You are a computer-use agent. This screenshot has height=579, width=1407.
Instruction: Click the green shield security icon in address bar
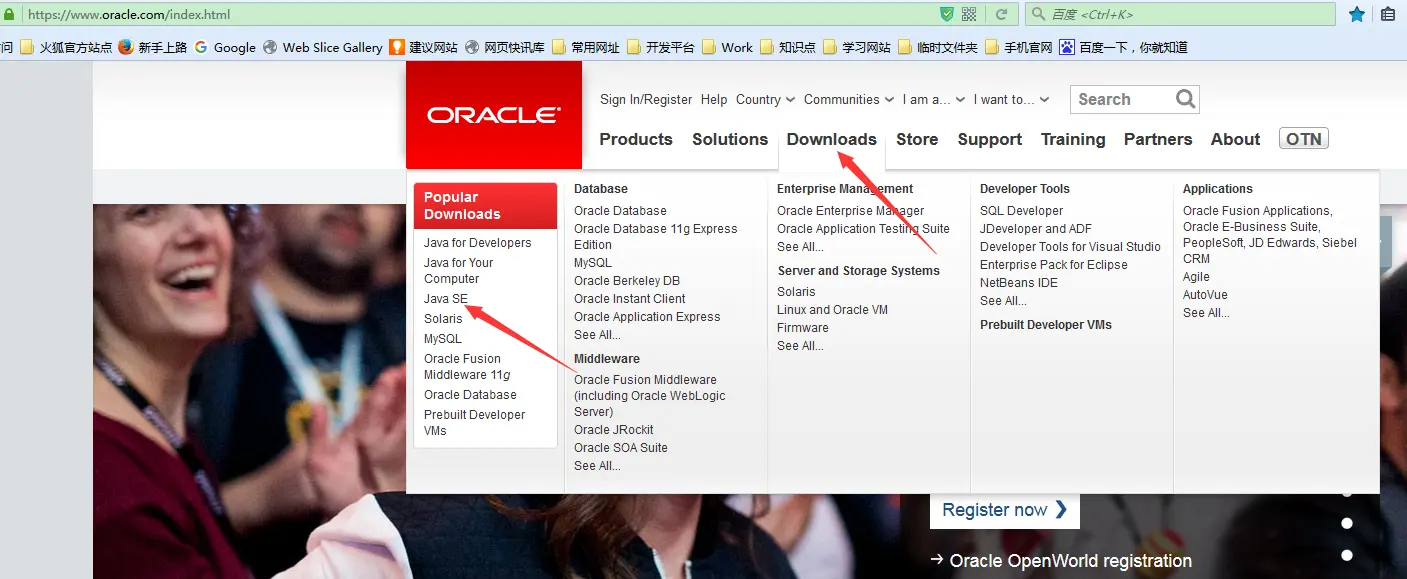point(946,14)
